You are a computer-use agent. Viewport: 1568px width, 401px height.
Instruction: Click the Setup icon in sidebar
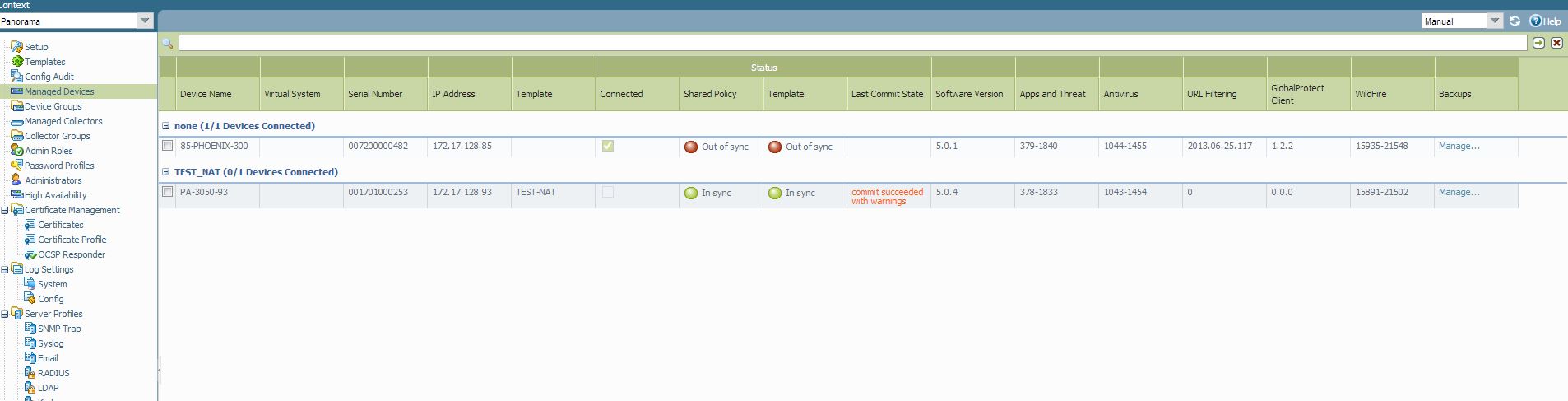(16, 47)
